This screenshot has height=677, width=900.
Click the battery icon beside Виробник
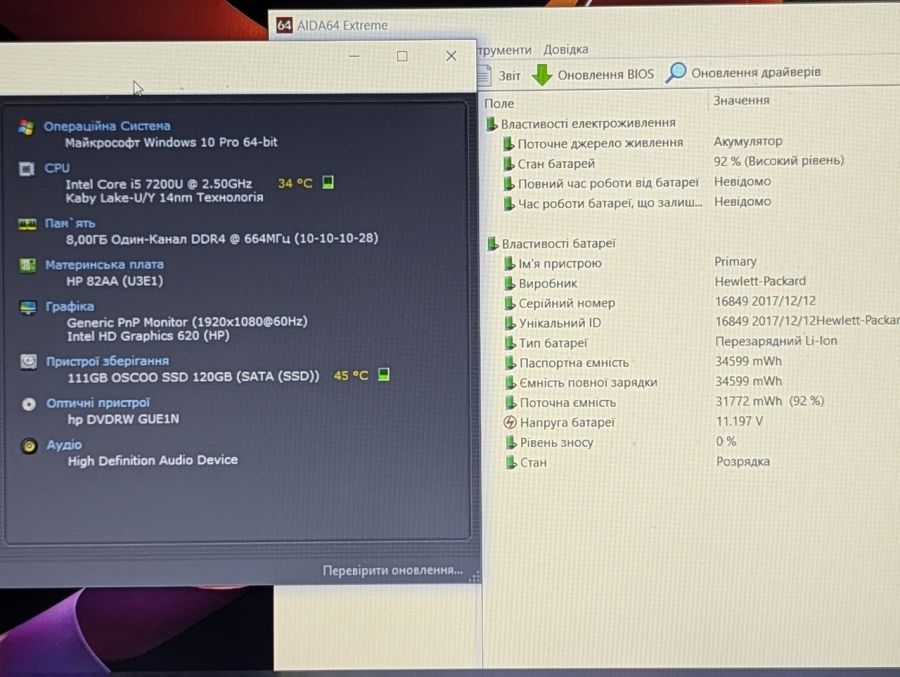510,283
